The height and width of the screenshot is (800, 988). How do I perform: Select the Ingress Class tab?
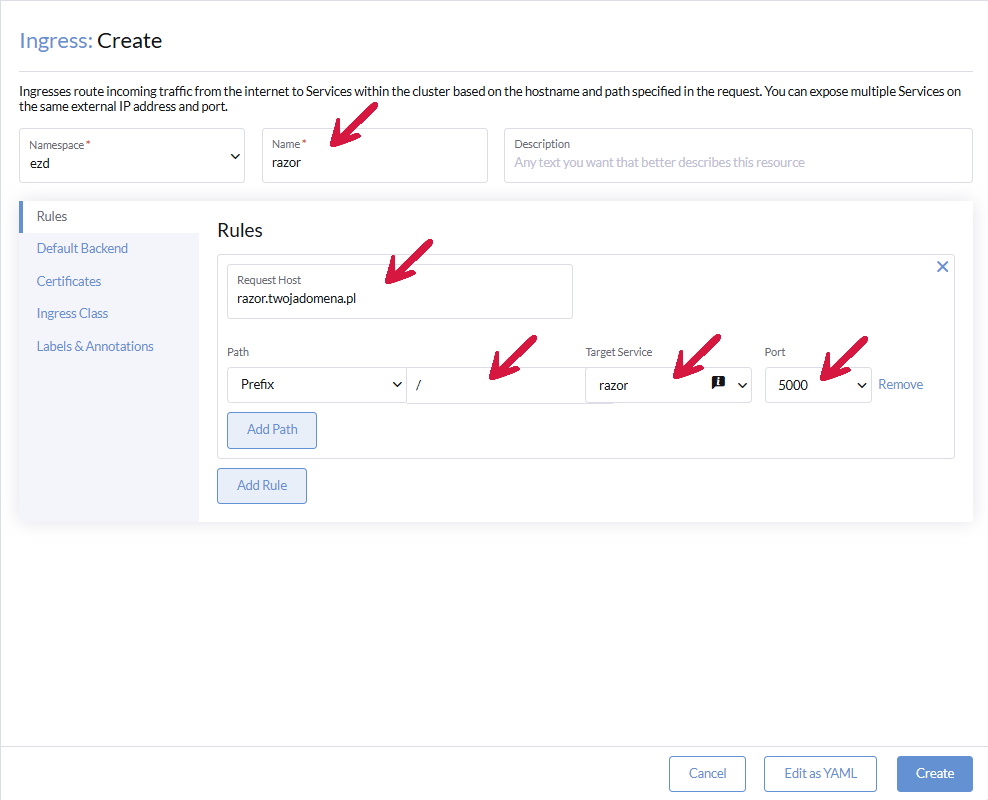coord(72,313)
